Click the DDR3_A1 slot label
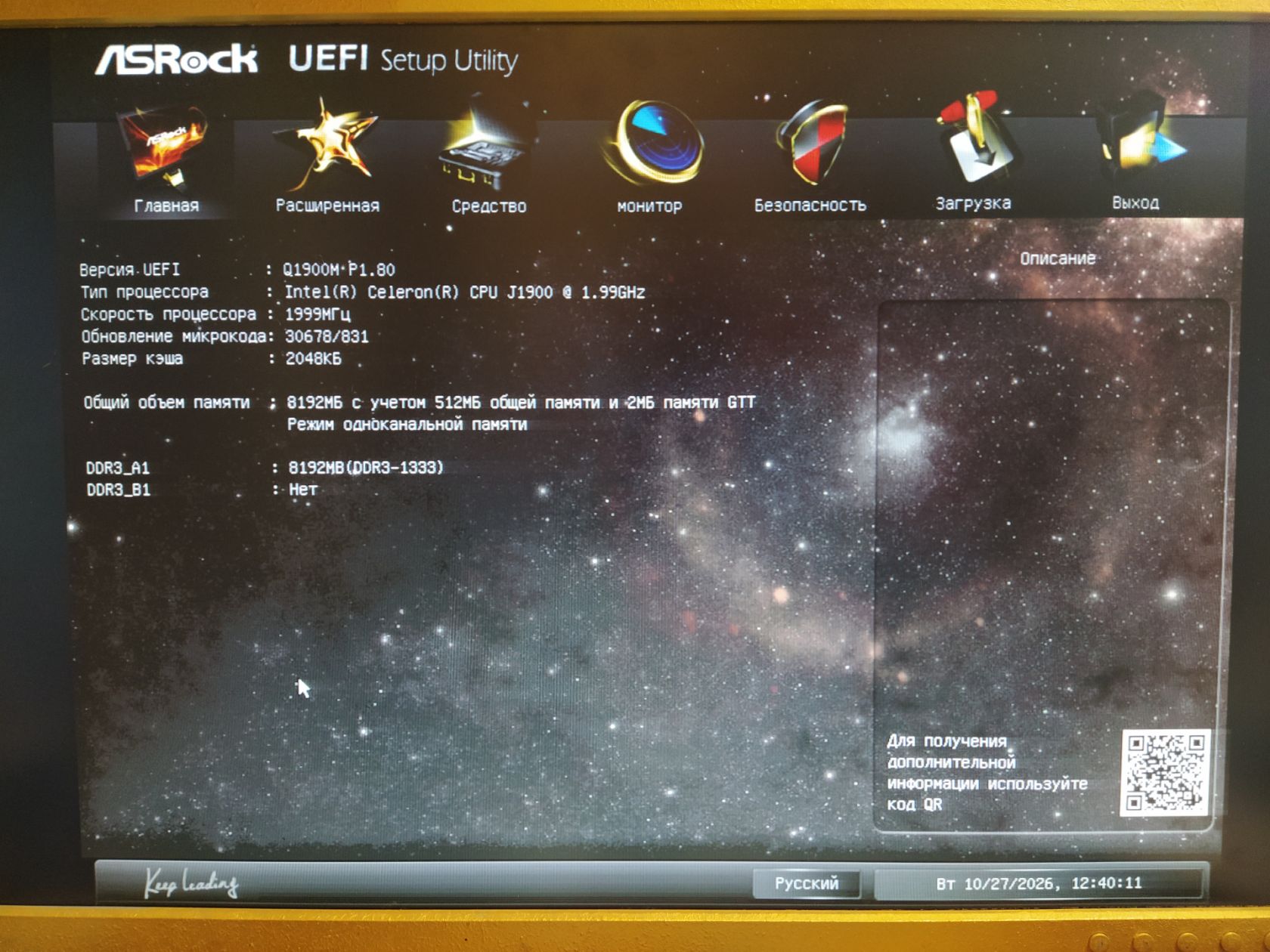Viewport: 1270px width, 952px height. click(x=118, y=468)
